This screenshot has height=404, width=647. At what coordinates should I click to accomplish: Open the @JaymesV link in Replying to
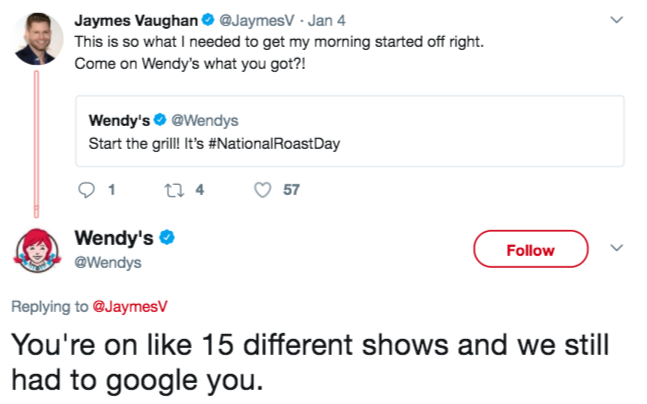pos(130,307)
